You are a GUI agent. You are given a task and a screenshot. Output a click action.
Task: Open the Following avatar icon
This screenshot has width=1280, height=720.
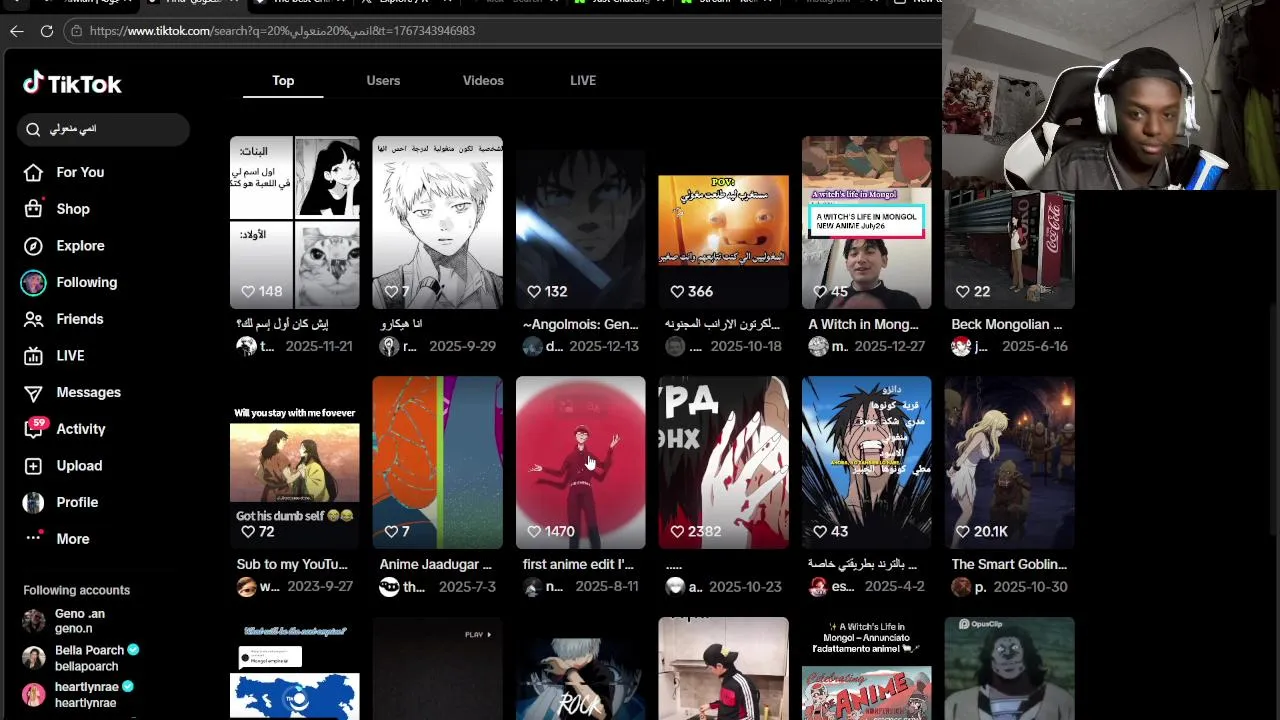[x=33, y=282]
